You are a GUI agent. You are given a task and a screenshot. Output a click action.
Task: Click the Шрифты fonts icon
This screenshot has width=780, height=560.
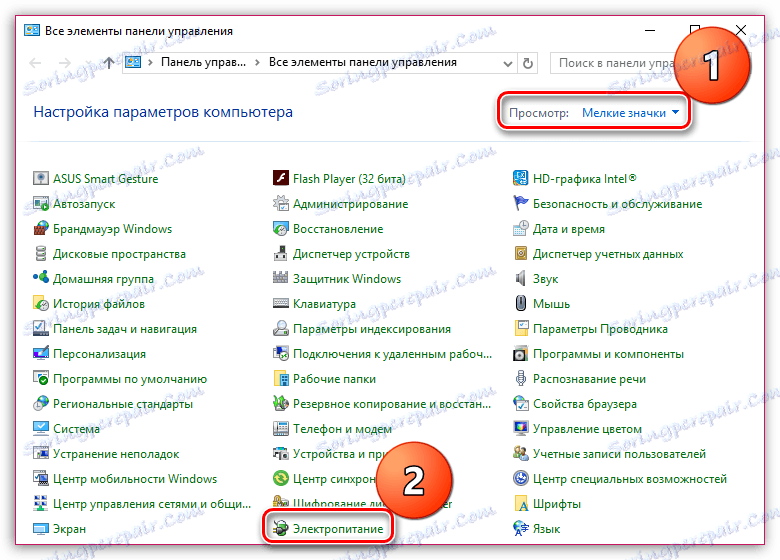click(520, 503)
